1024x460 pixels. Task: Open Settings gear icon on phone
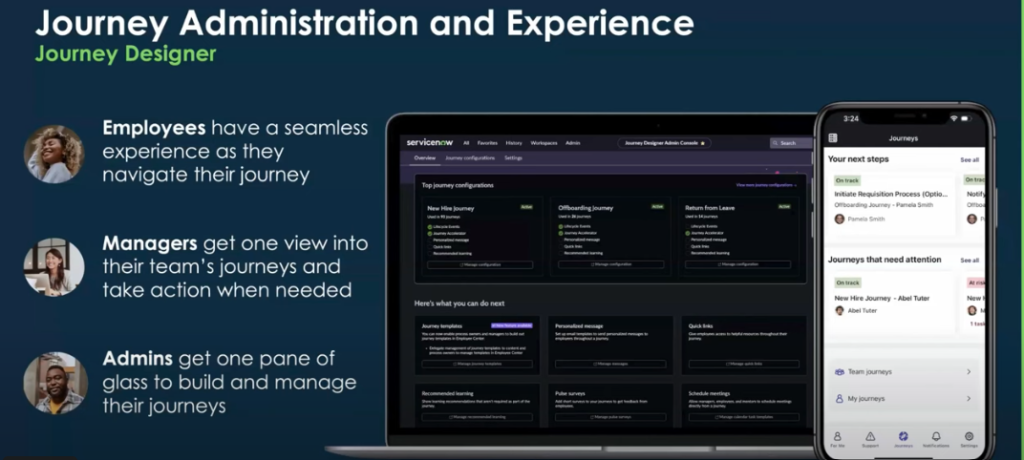(x=968, y=437)
